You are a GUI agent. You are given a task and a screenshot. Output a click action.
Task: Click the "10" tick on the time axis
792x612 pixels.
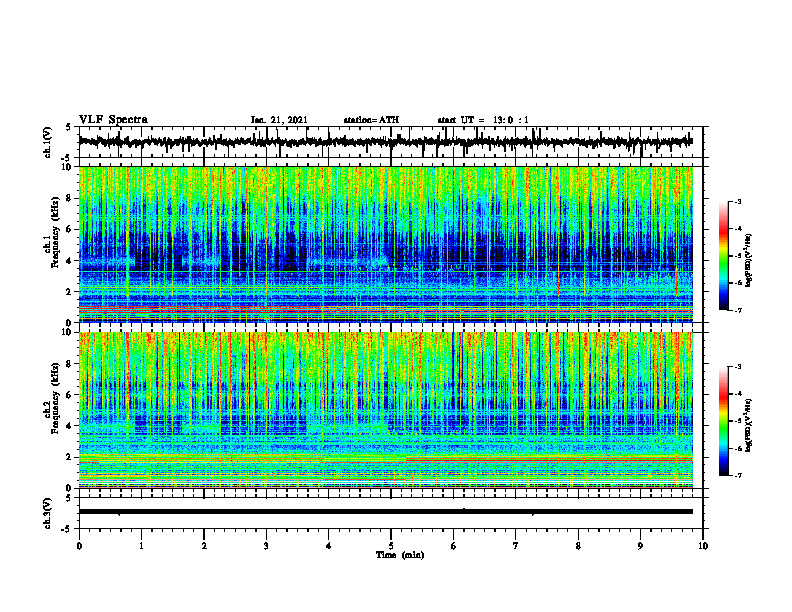click(703, 546)
